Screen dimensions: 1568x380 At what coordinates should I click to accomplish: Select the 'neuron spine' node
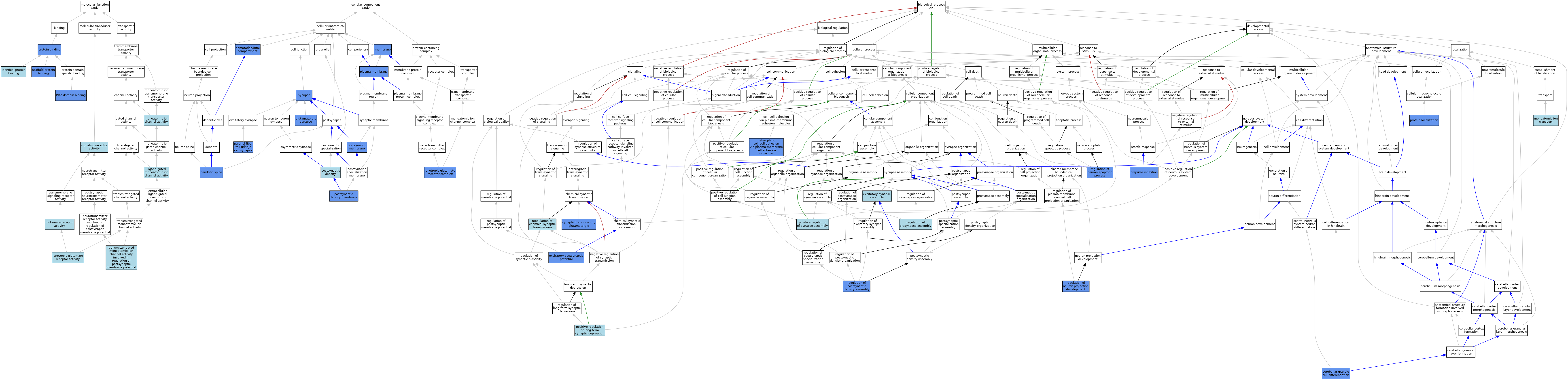[185, 147]
